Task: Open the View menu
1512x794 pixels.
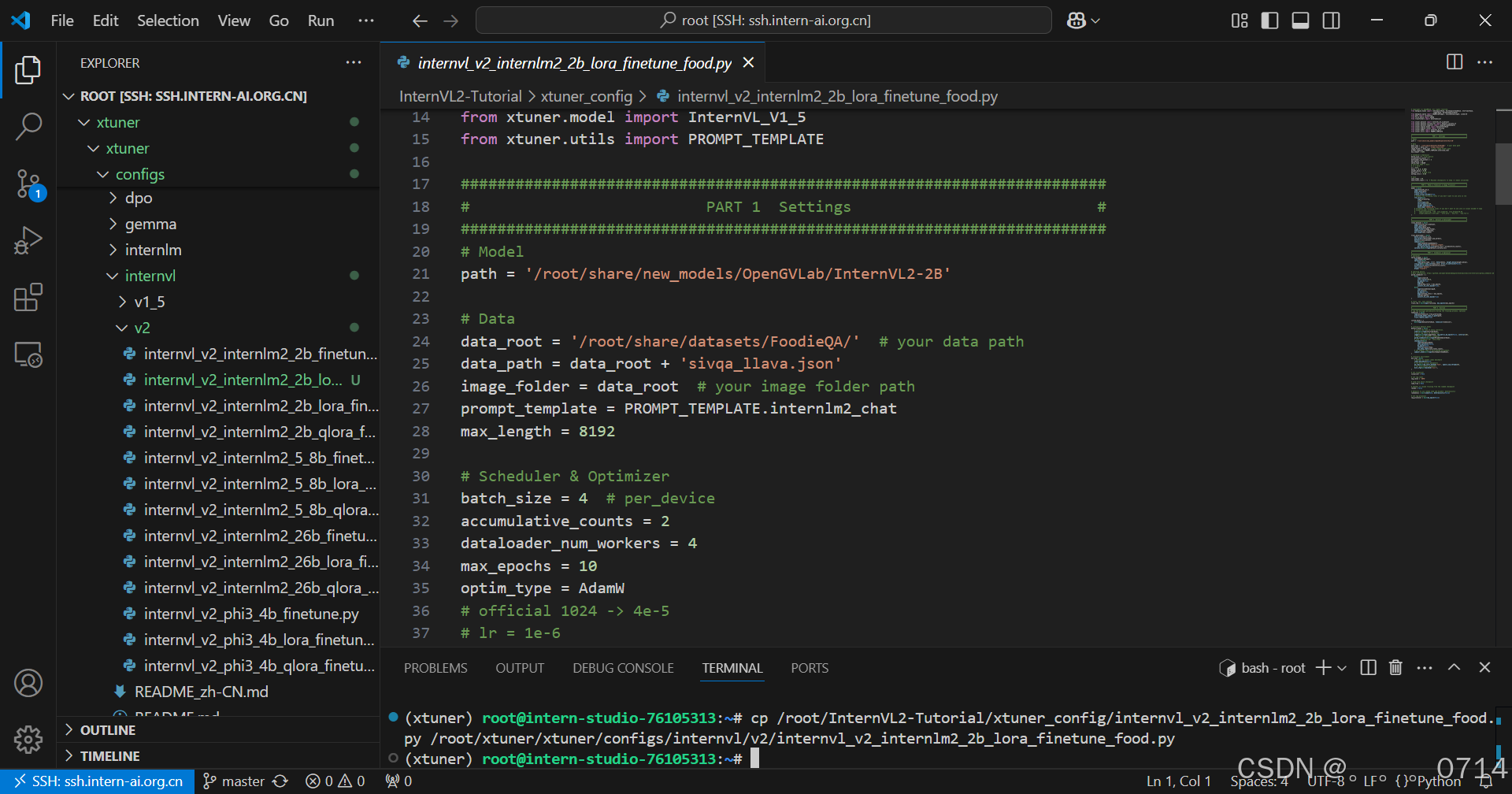Action: pos(234,20)
